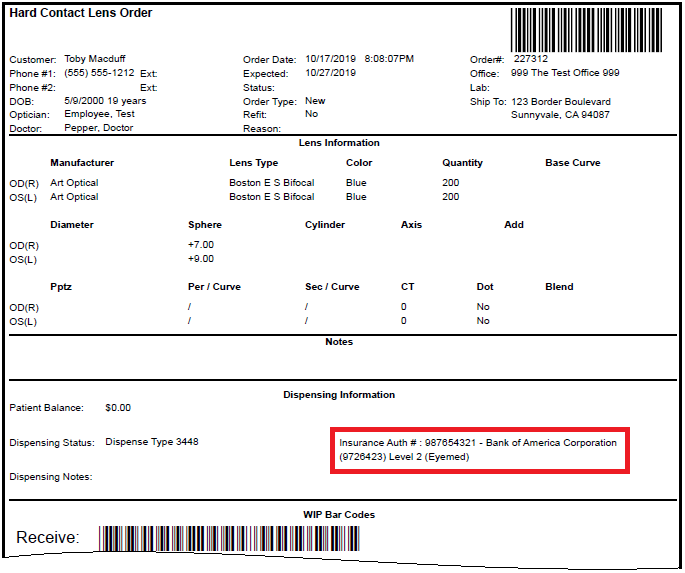Click the Lens Type column header
The height and width of the screenshot is (573, 685).
pos(253,163)
